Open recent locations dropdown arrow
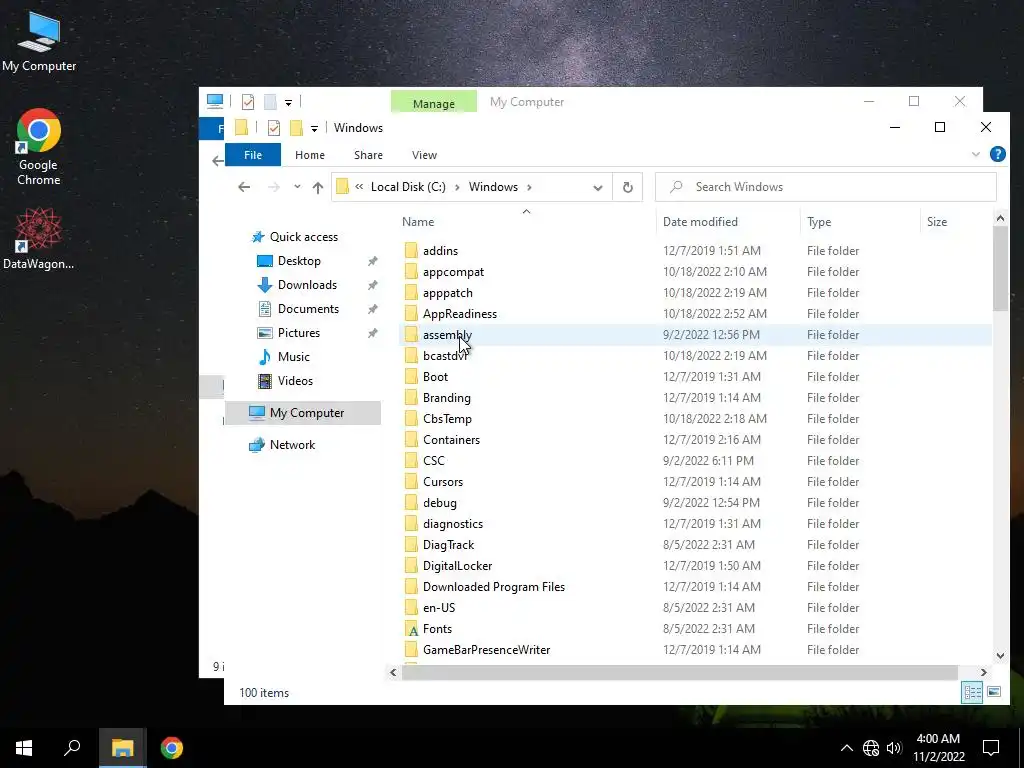Image resolution: width=1024 pixels, height=768 pixels. (297, 187)
